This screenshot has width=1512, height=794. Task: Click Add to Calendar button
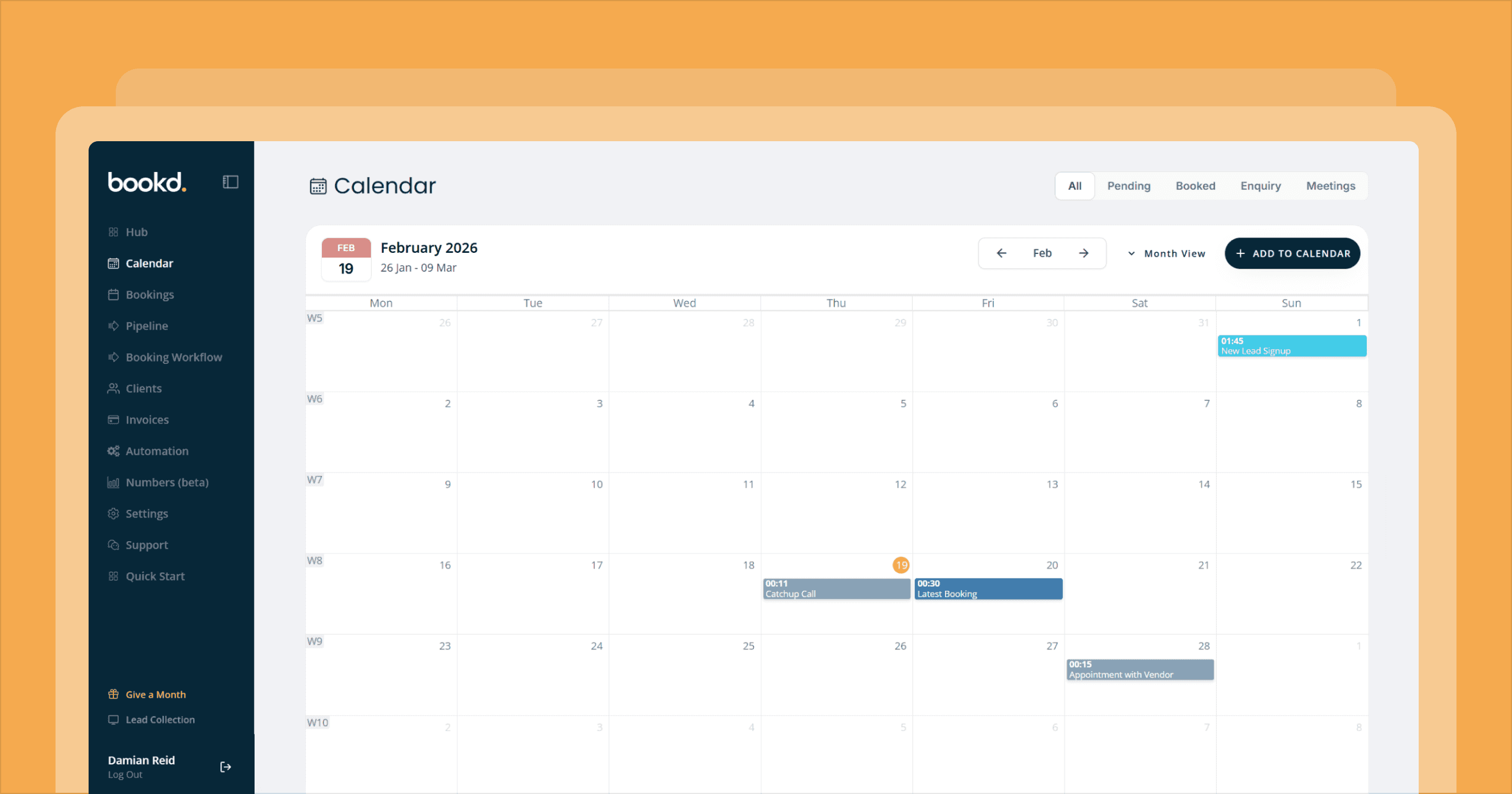pyautogui.click(x=1292, y=253)
